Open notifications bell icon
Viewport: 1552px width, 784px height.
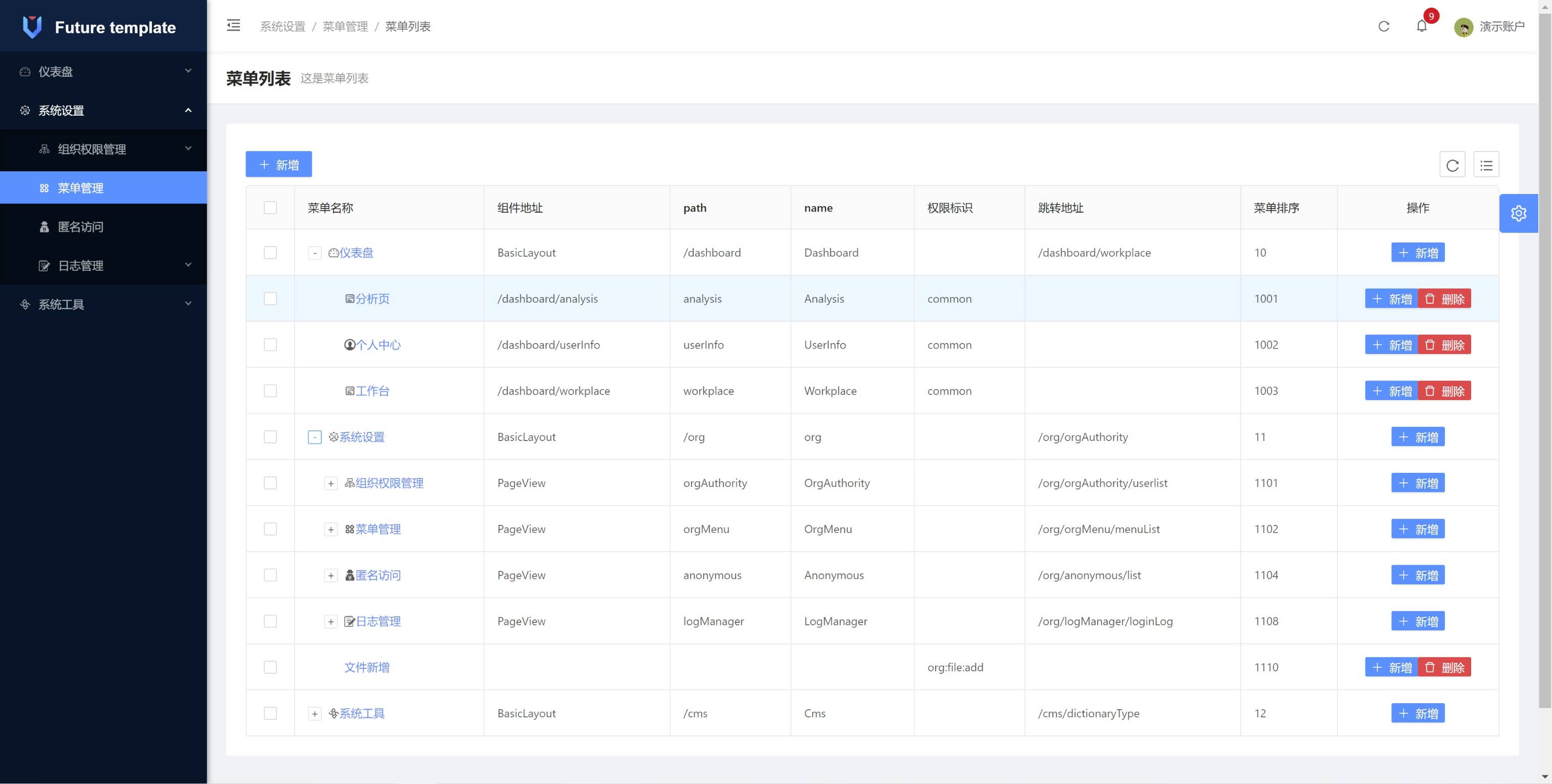click(x=1421, y=26)
